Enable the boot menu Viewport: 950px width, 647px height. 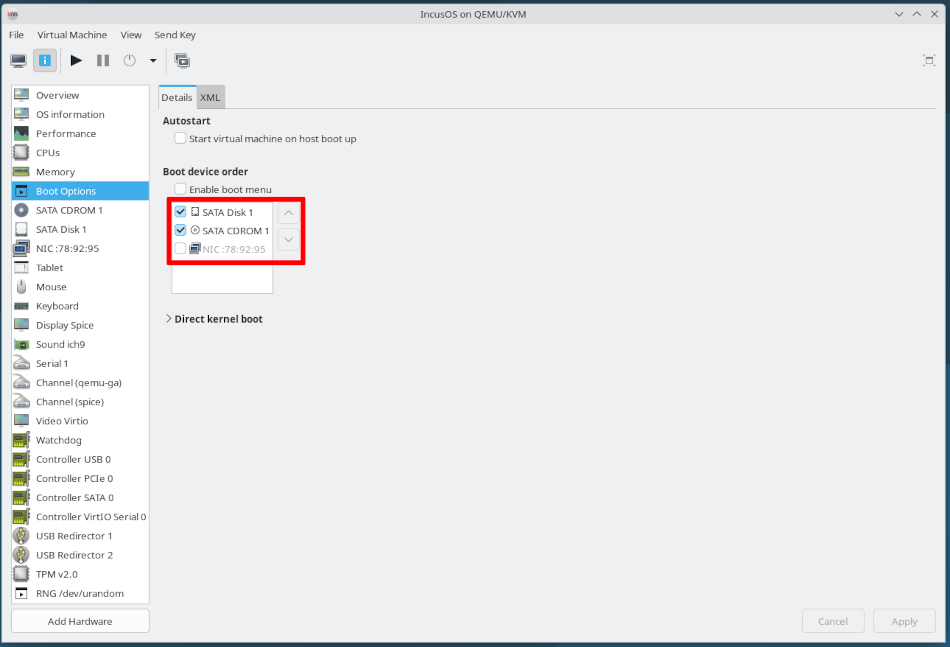(x=180, y=189)
